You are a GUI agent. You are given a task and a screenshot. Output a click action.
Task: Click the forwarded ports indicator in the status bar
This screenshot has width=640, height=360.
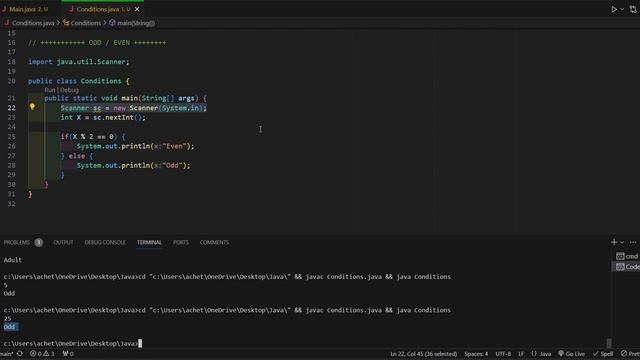point(68,354)
